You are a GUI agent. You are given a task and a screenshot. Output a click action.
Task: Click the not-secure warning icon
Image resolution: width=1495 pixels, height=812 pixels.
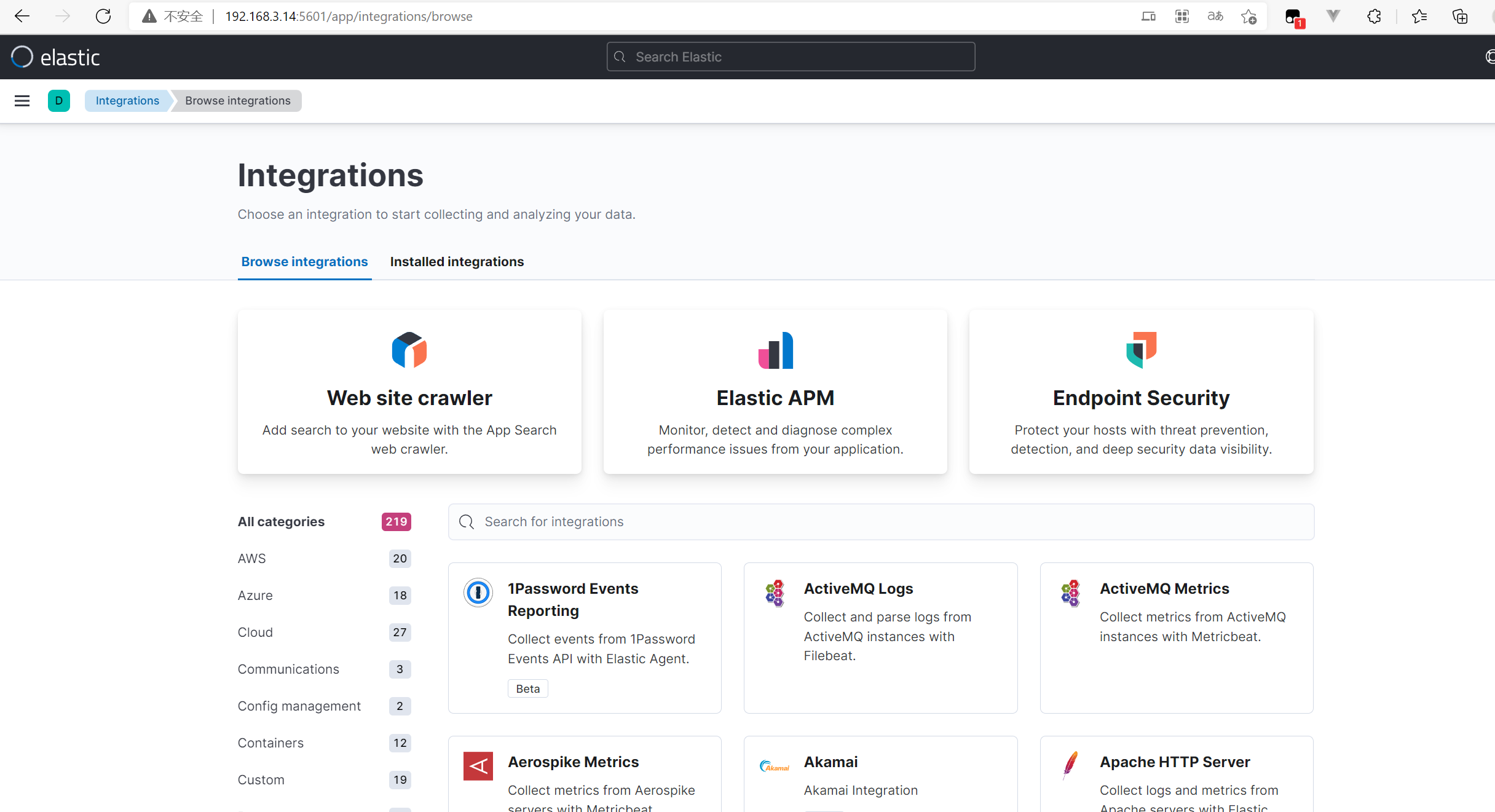149,17
